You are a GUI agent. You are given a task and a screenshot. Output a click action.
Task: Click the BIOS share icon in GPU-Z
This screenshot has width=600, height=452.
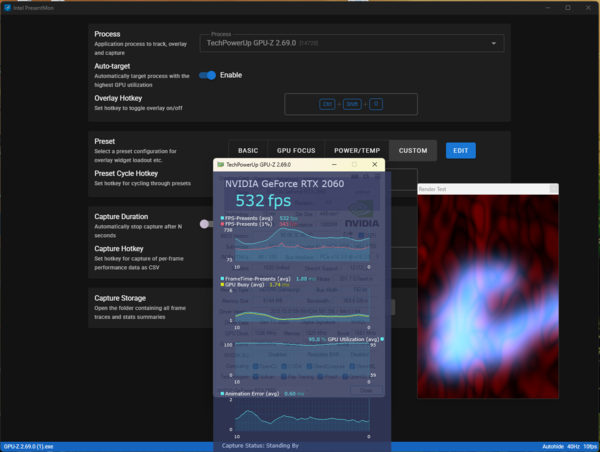click(x=347, y=235)
